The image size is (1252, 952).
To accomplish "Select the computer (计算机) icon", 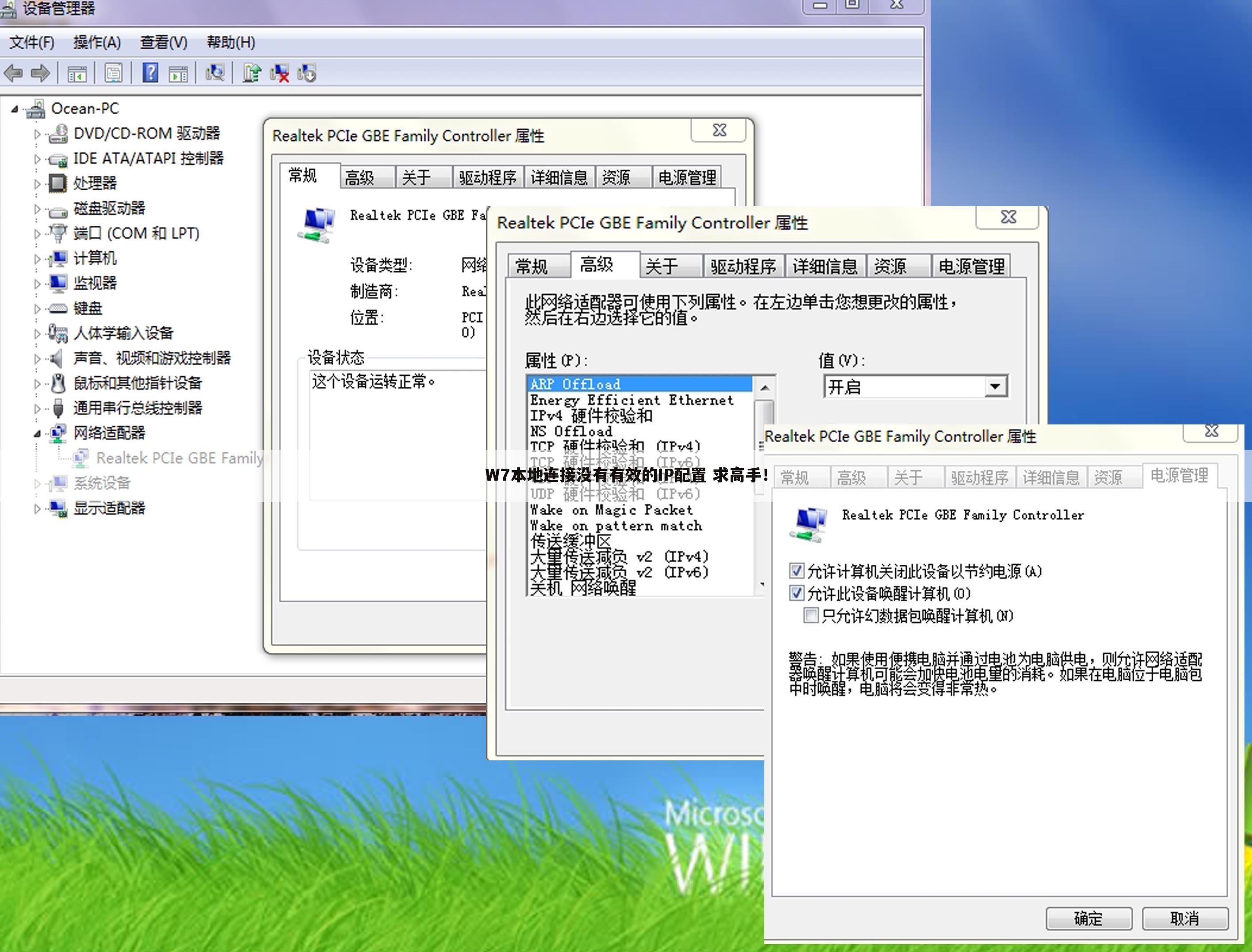I will coord(58,258).
